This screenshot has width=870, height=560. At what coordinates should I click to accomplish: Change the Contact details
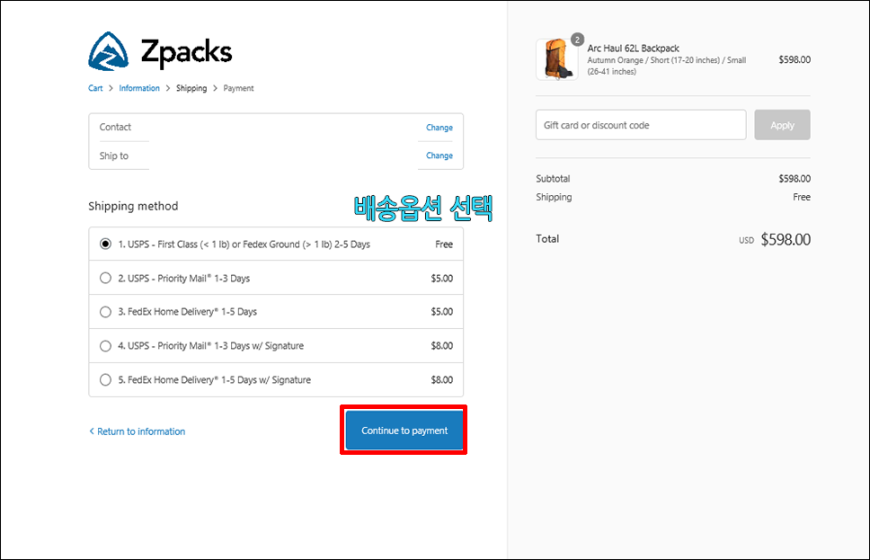tap(439, 128)
